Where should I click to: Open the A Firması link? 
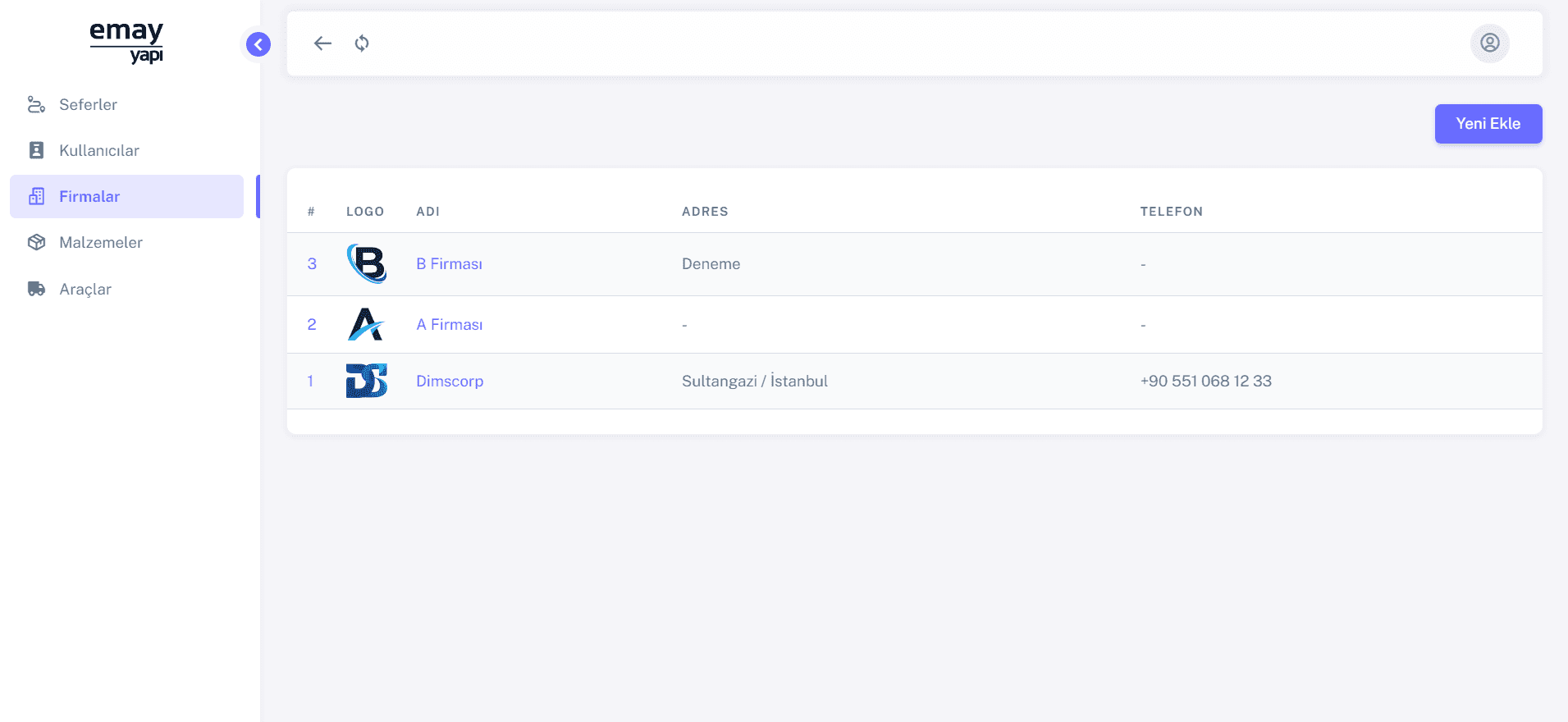click(449, 324)
